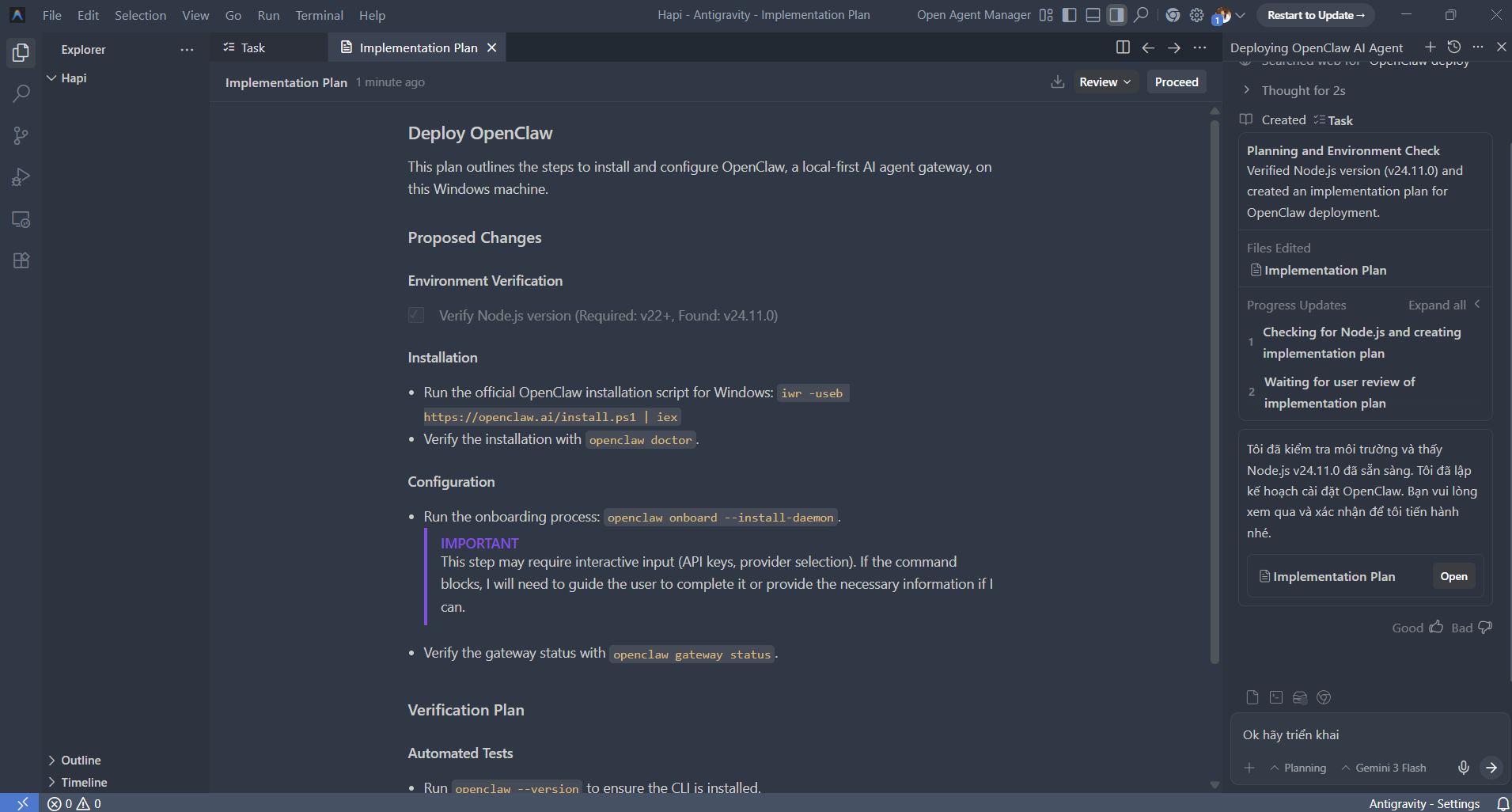
Task: Start a new agent conversation with plus icon
Action: pos(1430,47)
